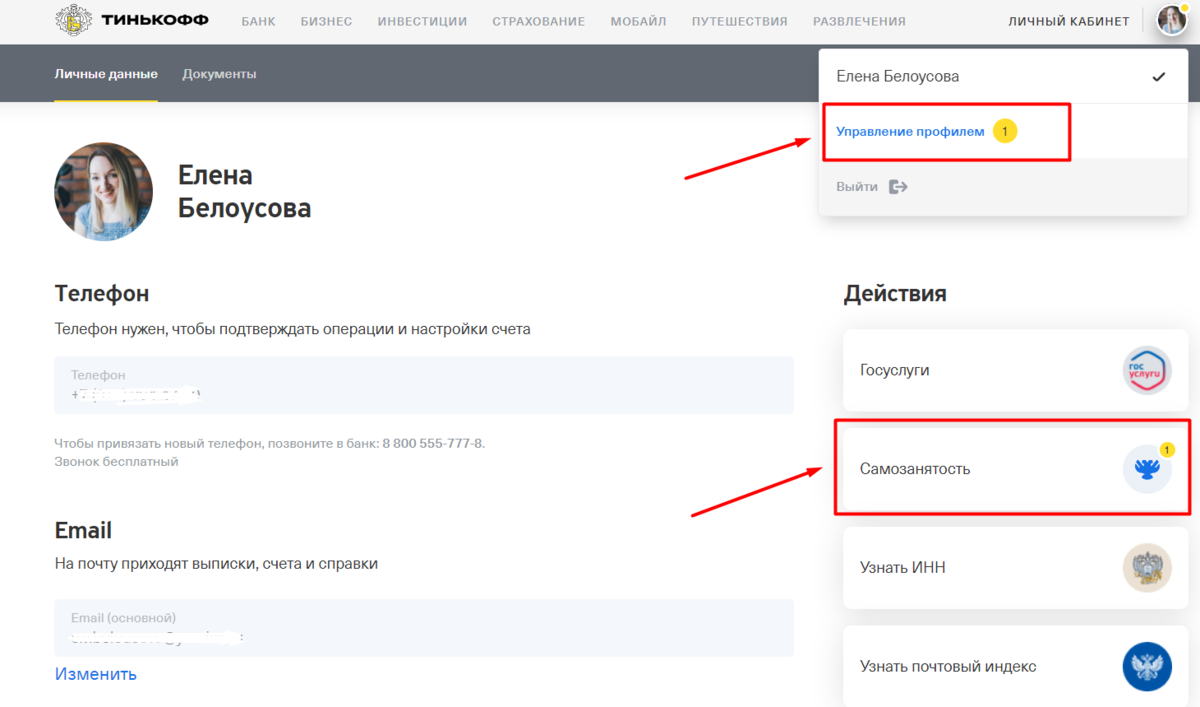Select Елена Белоусова in dropdown
Viewport: 1200px width, 707px height.
[x=1003, y=77]
